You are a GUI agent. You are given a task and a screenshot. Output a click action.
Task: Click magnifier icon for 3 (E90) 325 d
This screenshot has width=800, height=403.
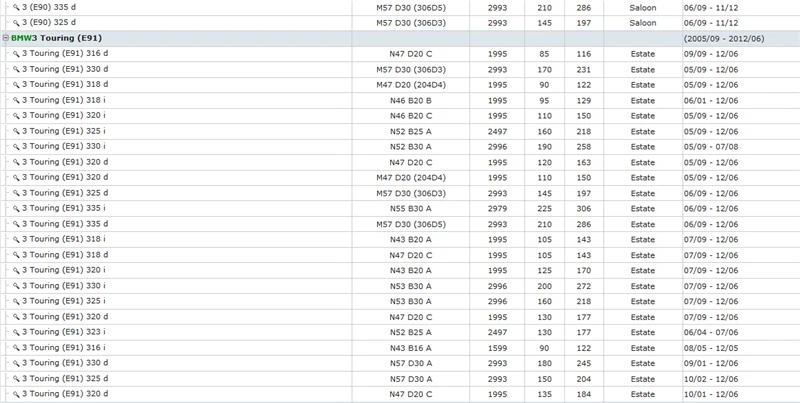tap(16, 23)
